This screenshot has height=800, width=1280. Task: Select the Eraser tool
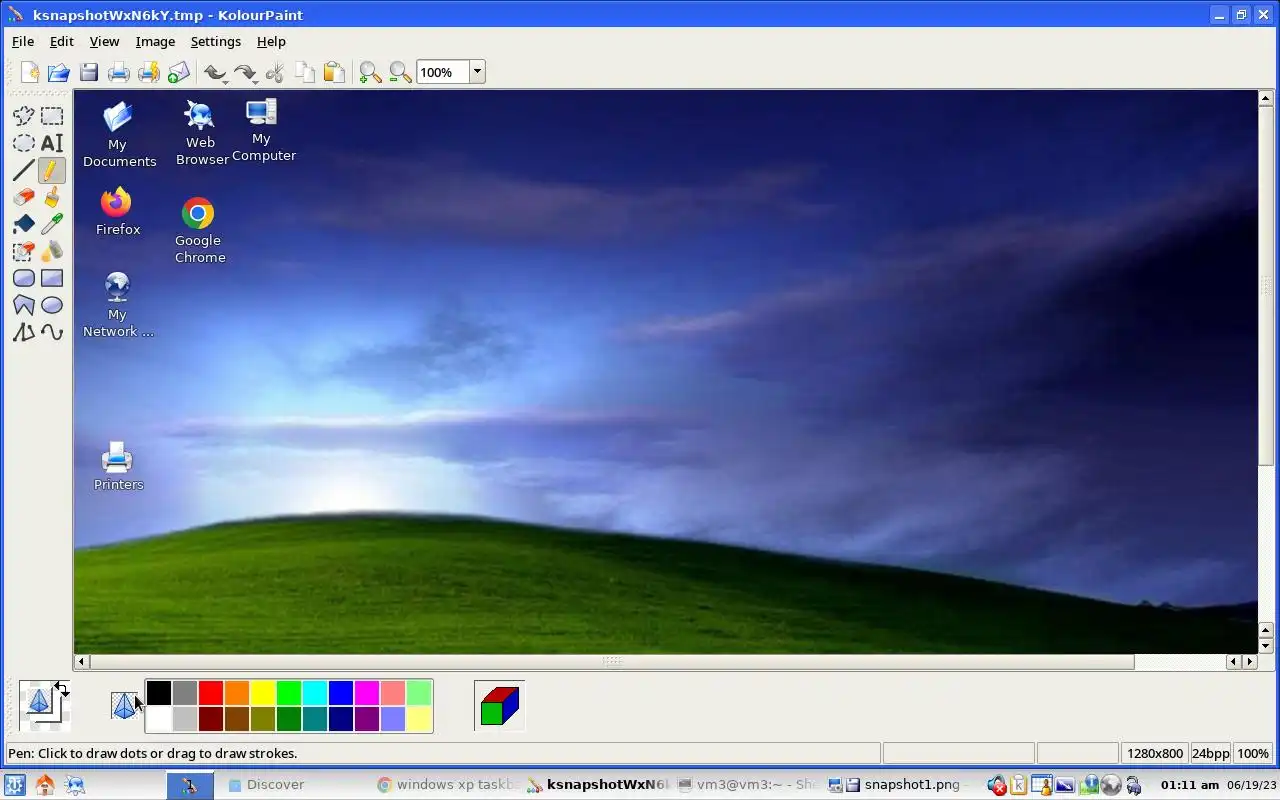(x=24, y=197)
